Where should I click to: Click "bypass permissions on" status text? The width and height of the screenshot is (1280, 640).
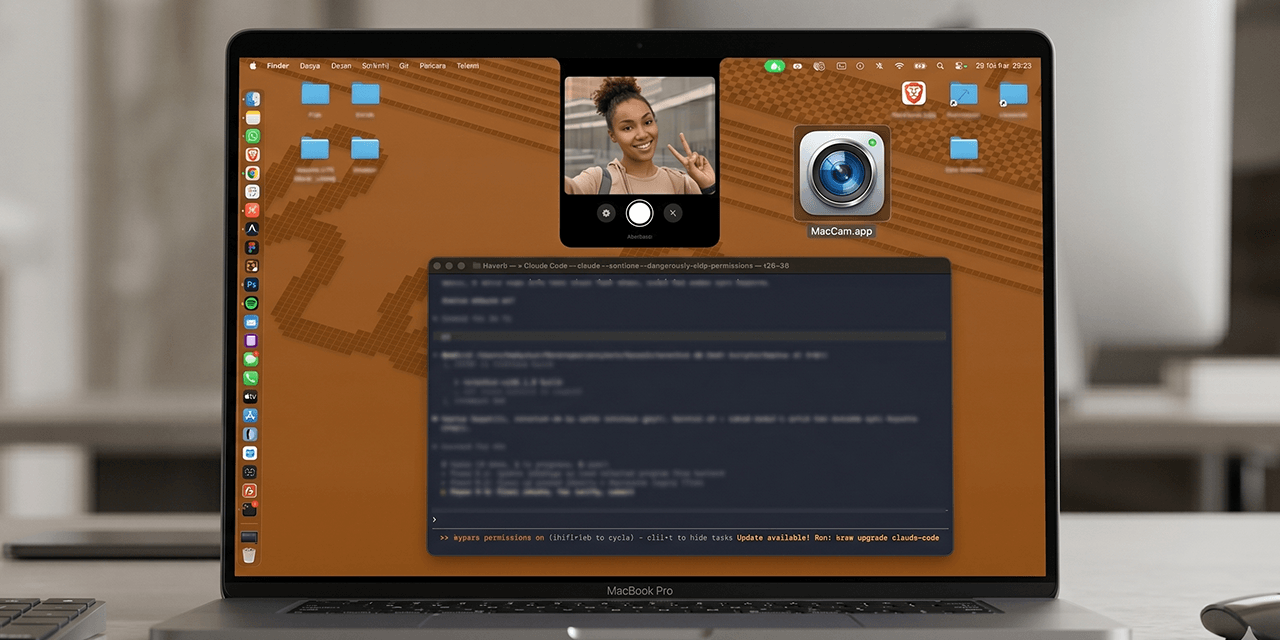tap(499, 538)
